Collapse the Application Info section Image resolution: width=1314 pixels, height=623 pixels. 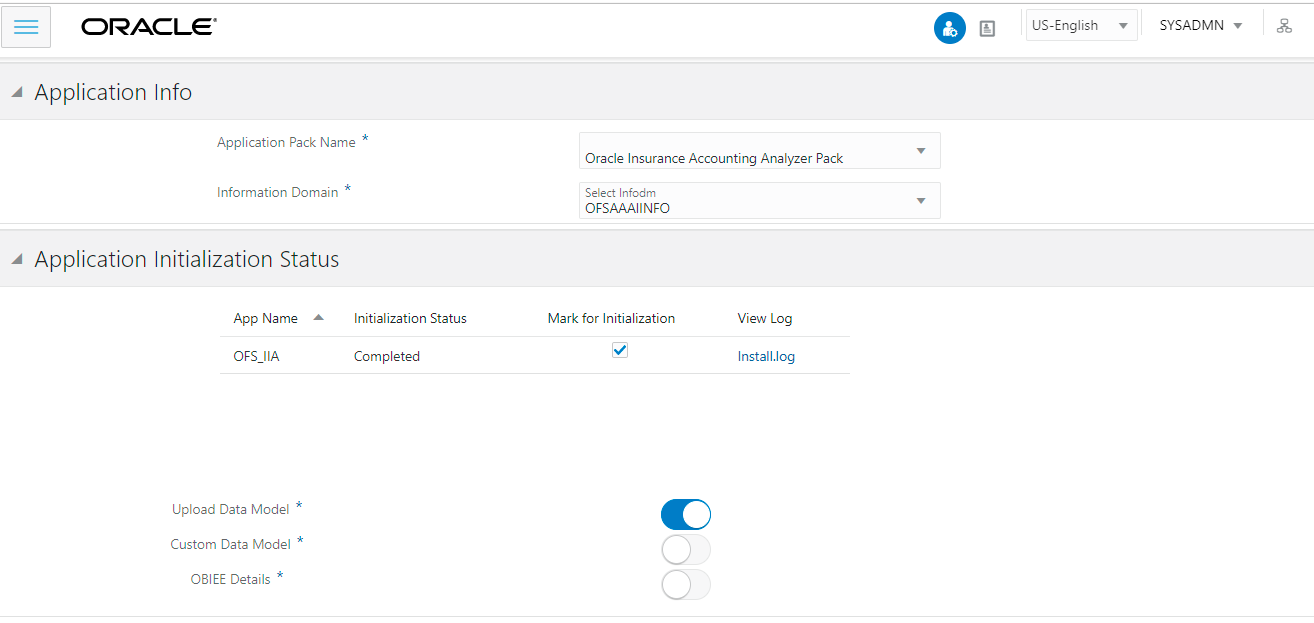pos(16,92)
